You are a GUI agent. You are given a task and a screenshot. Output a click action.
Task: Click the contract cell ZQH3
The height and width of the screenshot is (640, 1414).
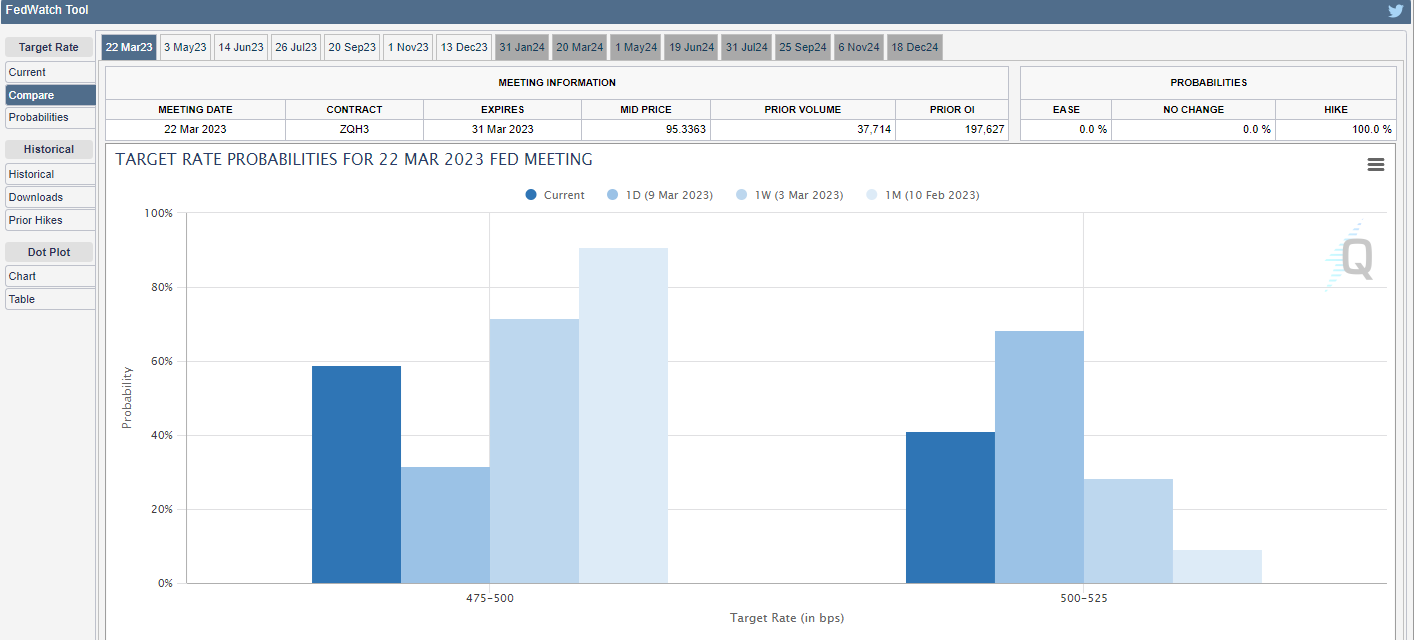(x=354, y=129)
